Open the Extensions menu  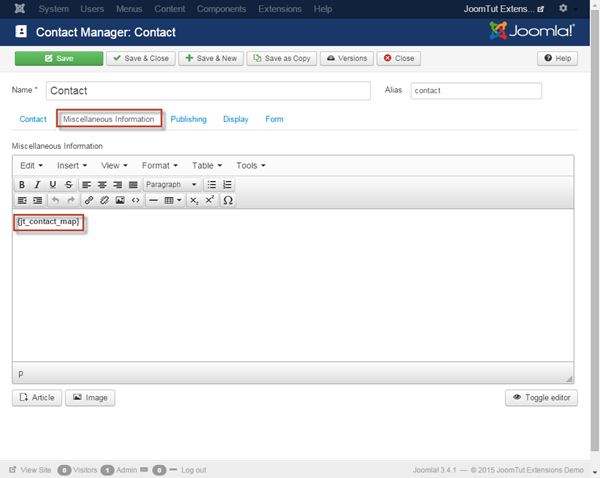tap(280, 9)
